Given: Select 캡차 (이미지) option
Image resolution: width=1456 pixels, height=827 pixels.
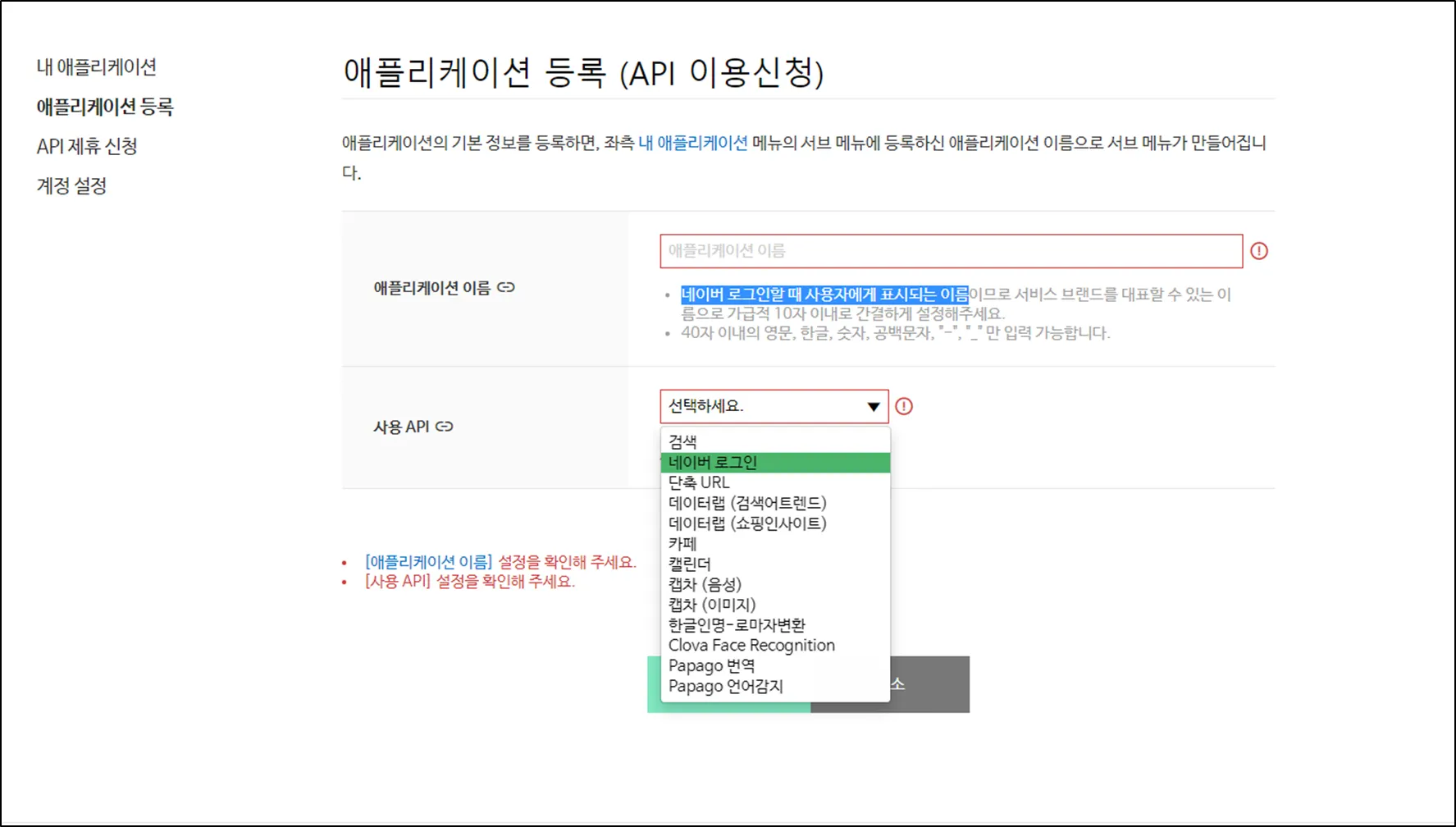Looking at the screenshot, I should click(775, 605).
